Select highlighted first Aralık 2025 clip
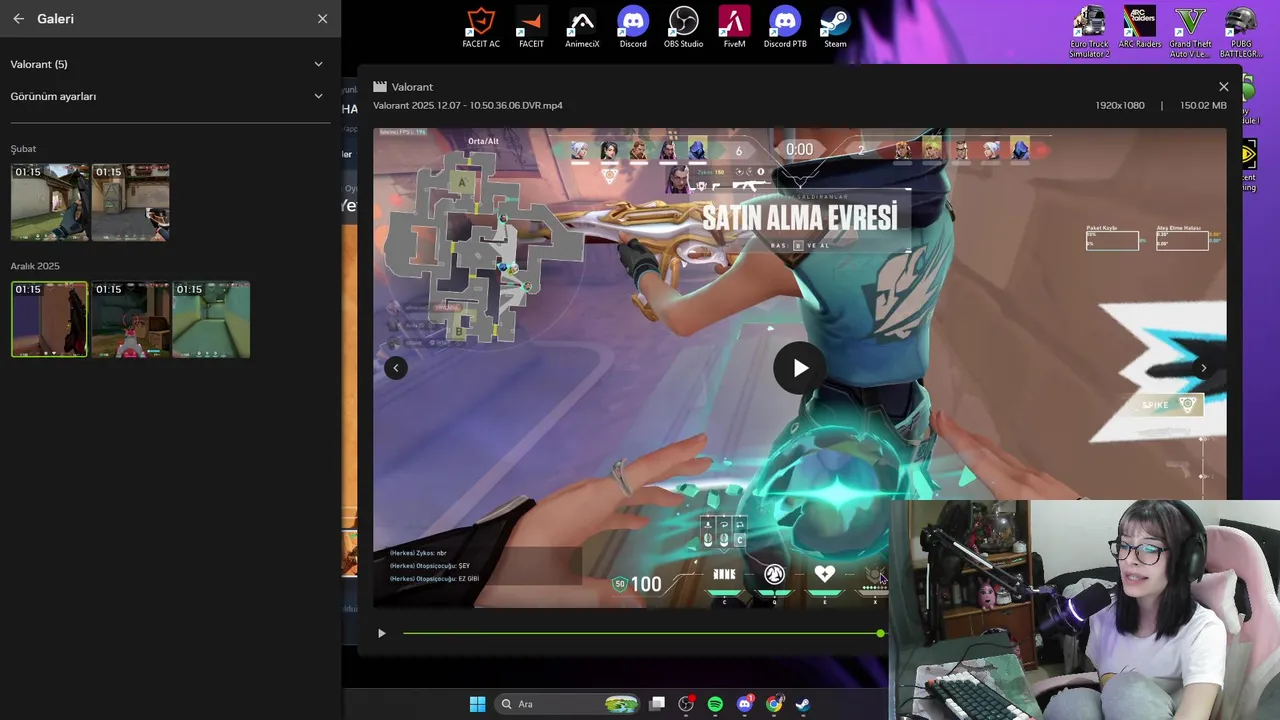 coord(49,319)
